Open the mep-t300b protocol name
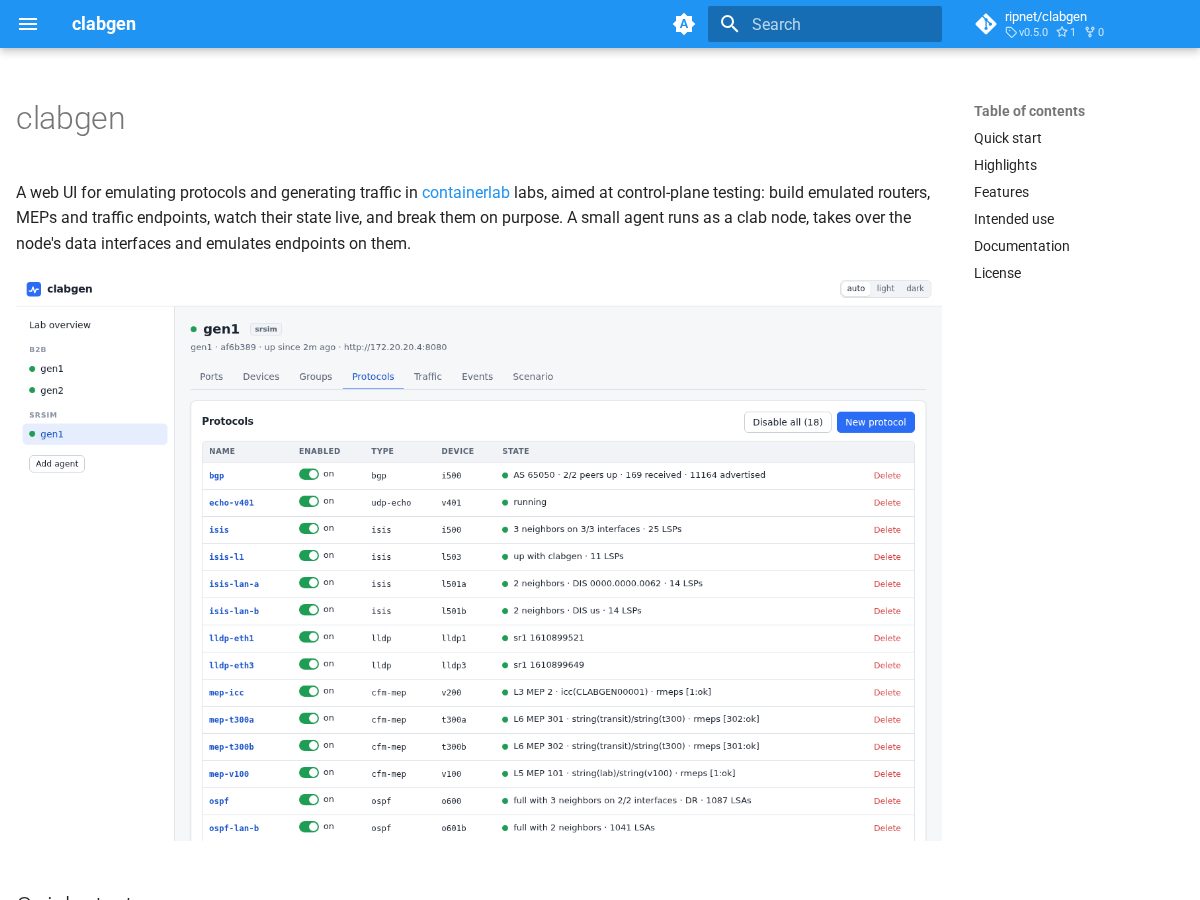 pos(231,746)
